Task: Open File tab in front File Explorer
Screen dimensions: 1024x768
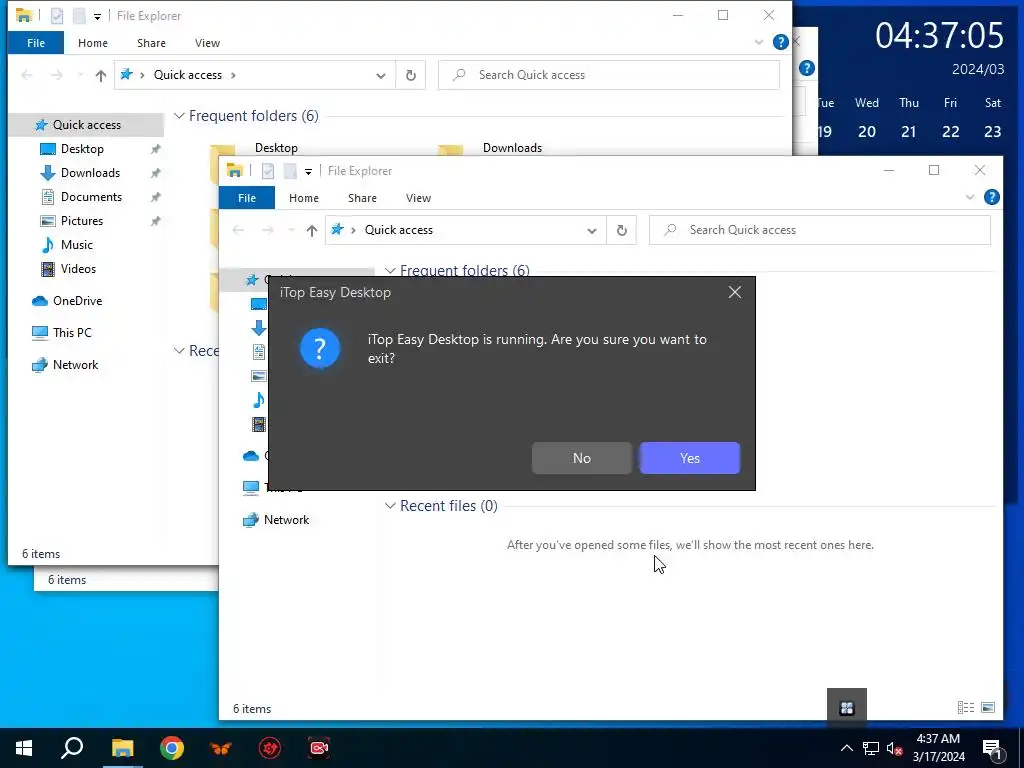Action: click(247, 198)
